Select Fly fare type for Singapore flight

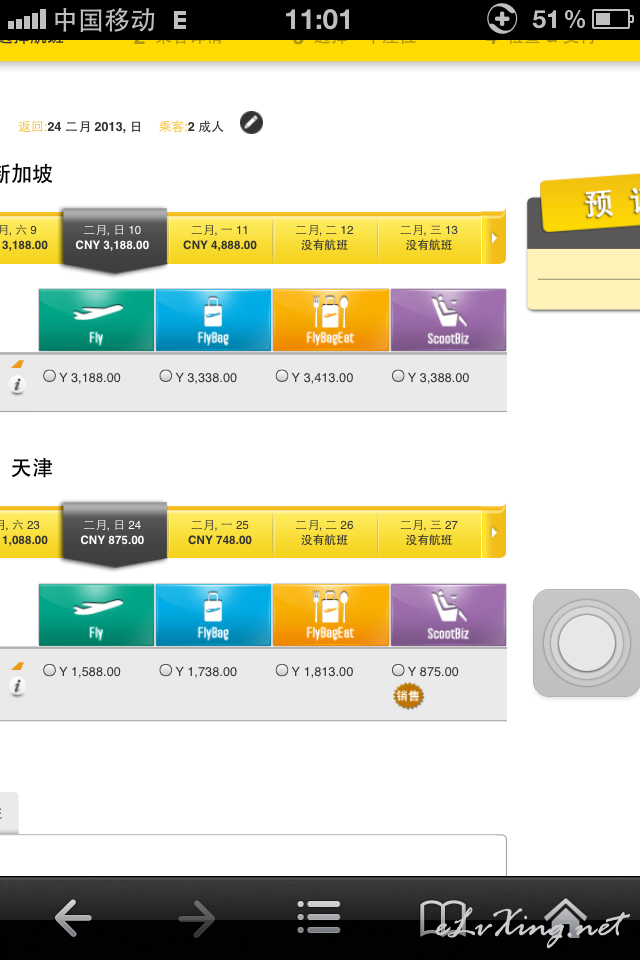point(96,320)
